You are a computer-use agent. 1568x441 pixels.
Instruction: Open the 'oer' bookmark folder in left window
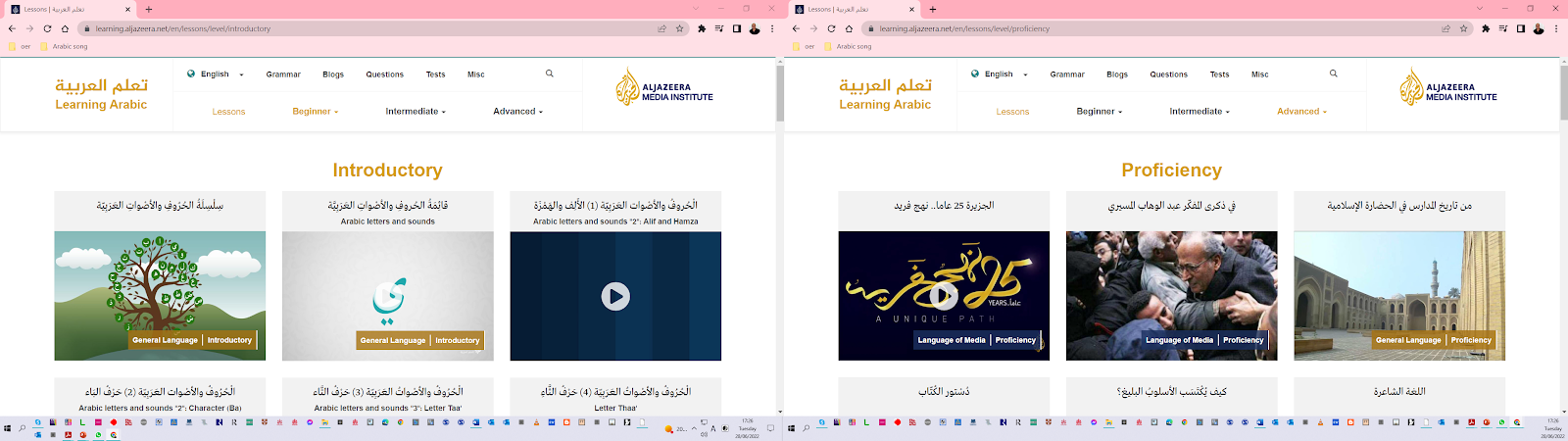click(x=20, y=46)
